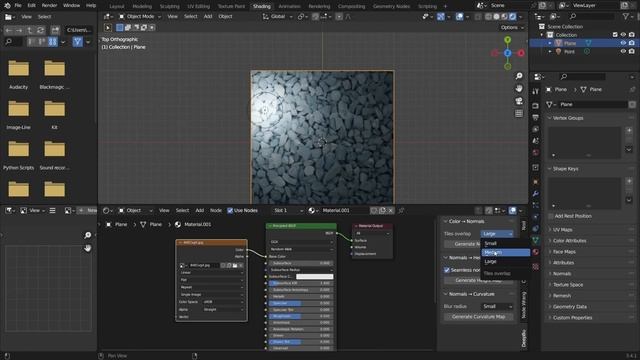Choose Small in tiles overlap list
This screenshot has height=360, width=640.
pyautogui.click(x=506, y=243)
